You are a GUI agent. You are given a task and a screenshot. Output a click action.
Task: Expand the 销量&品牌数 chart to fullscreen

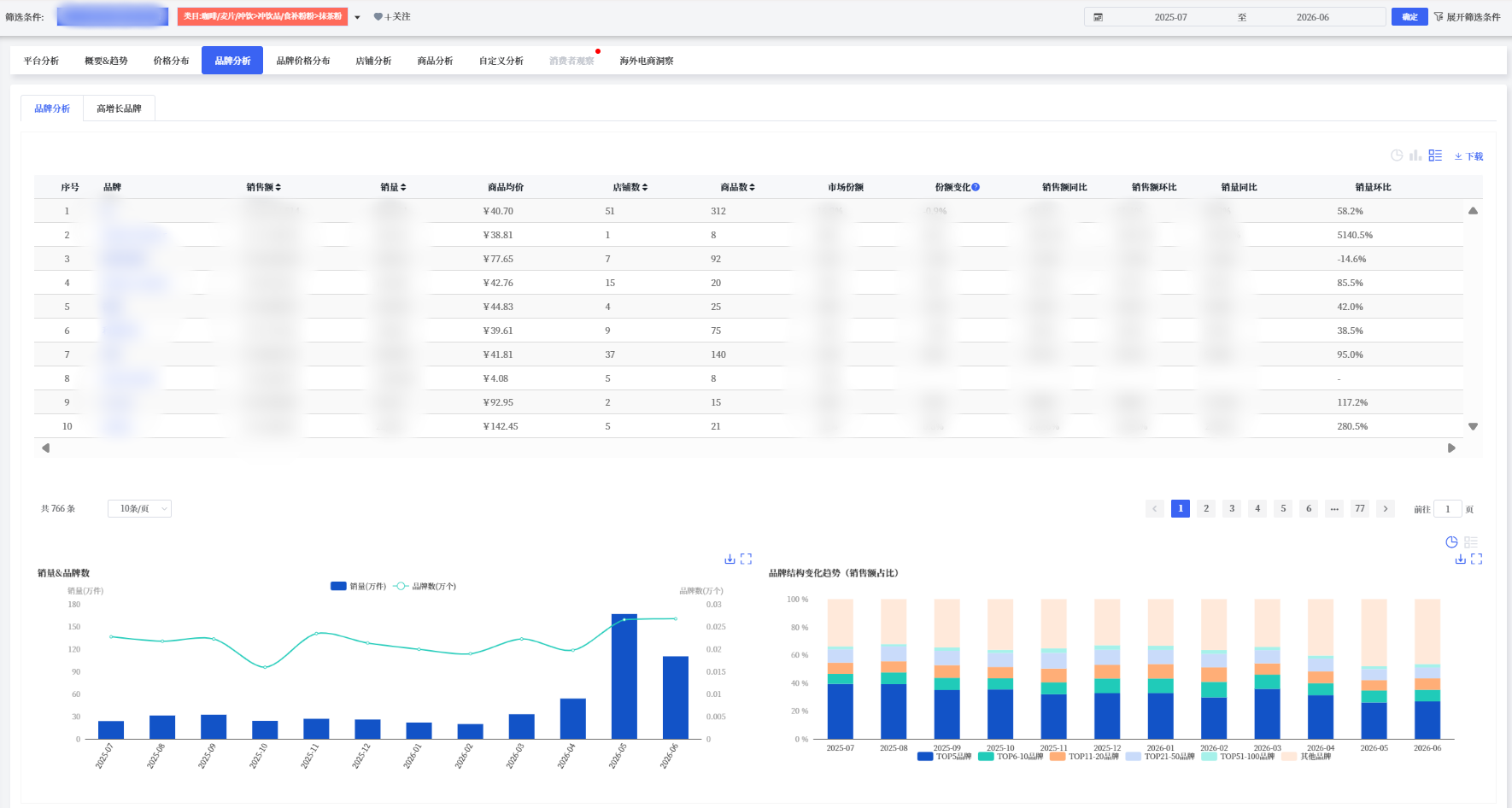pyautogui.click(x=746, y=559)
